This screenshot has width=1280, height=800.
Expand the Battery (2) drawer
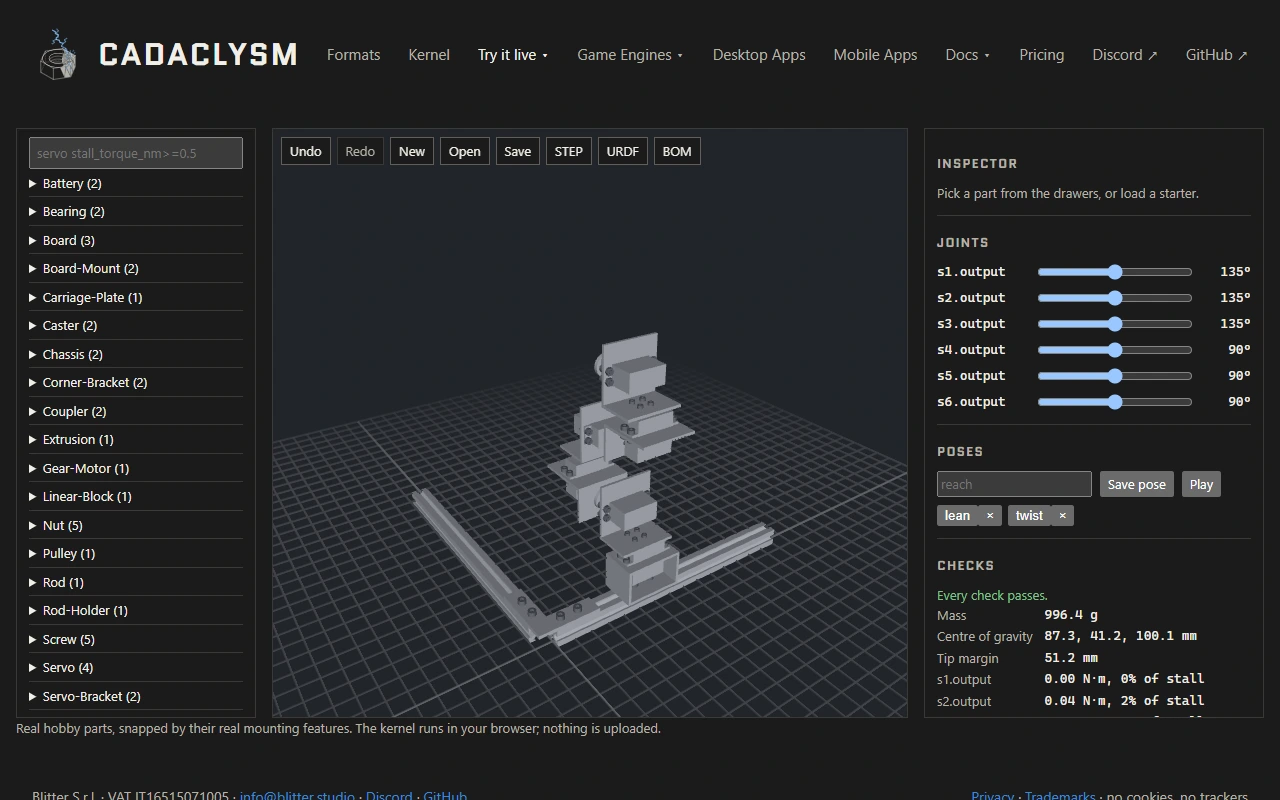(136, 184)
